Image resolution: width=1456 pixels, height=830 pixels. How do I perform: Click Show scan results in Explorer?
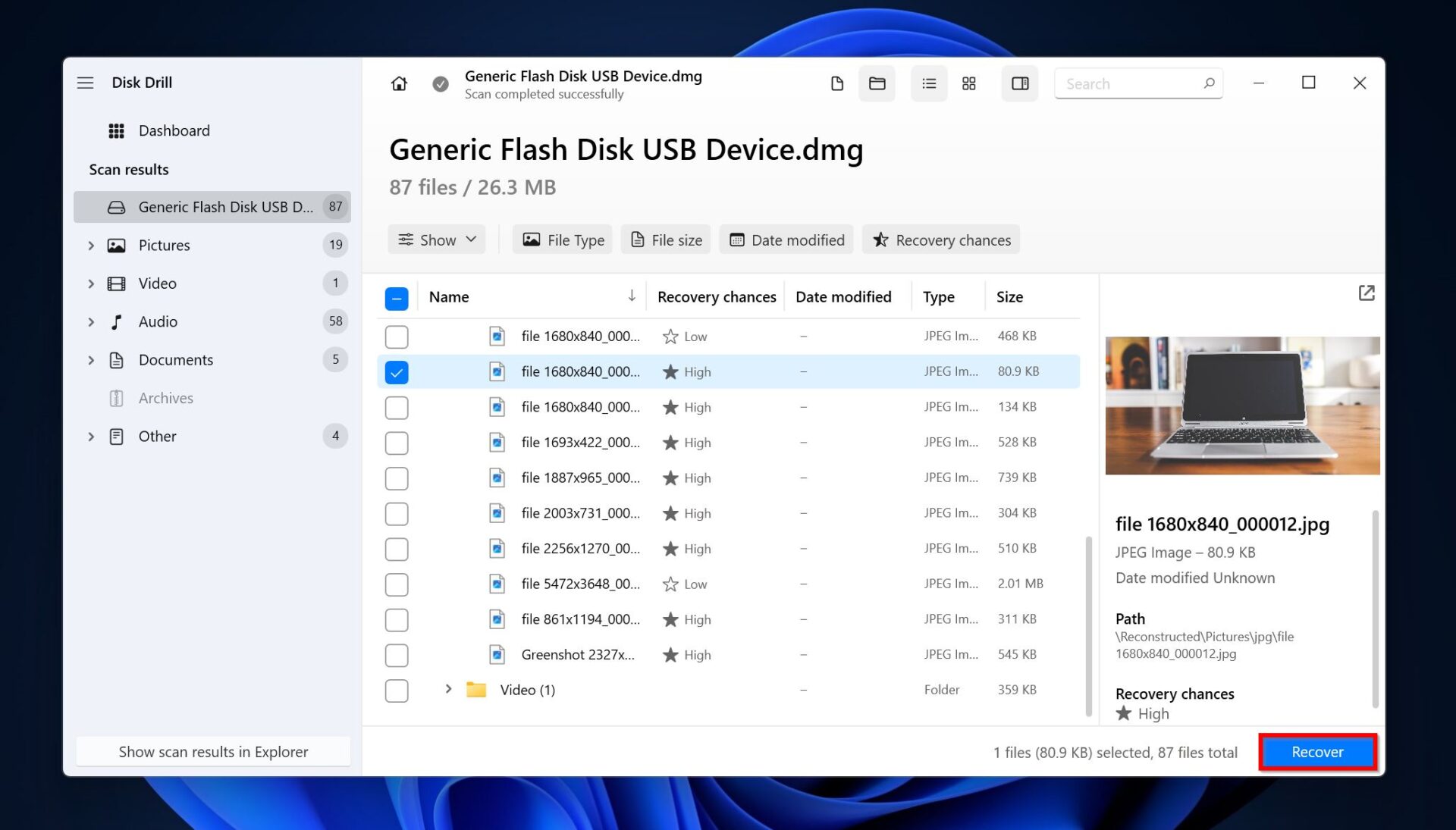pyautogui.click(x=213, y=751)
